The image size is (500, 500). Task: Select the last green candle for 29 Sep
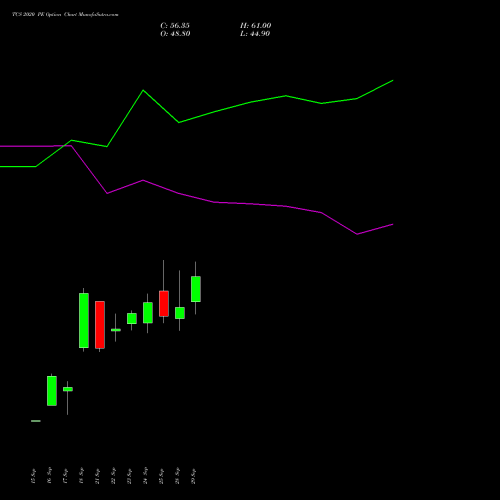point(196,289)
